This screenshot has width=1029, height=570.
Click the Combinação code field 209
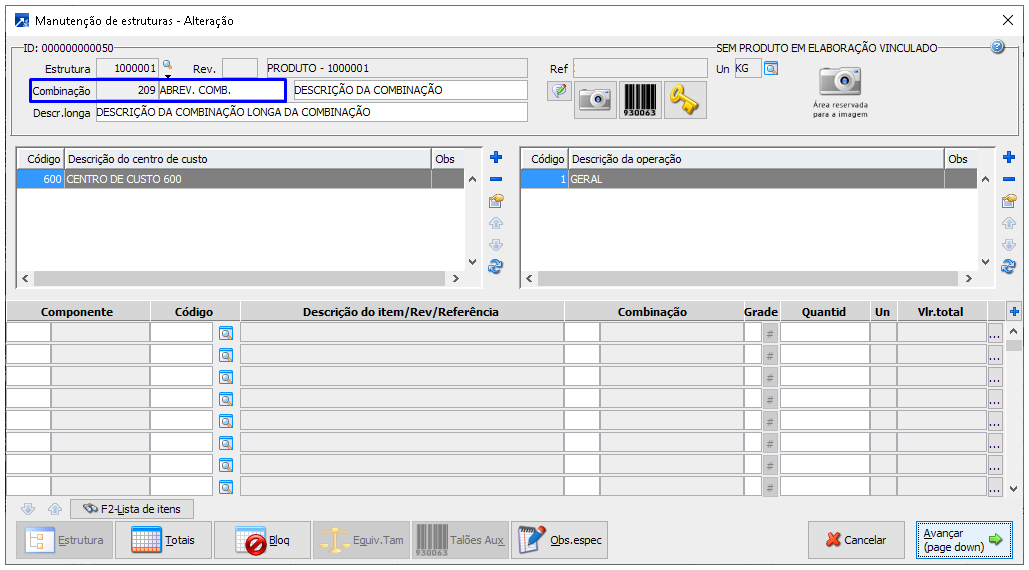[x=127, y=91]
